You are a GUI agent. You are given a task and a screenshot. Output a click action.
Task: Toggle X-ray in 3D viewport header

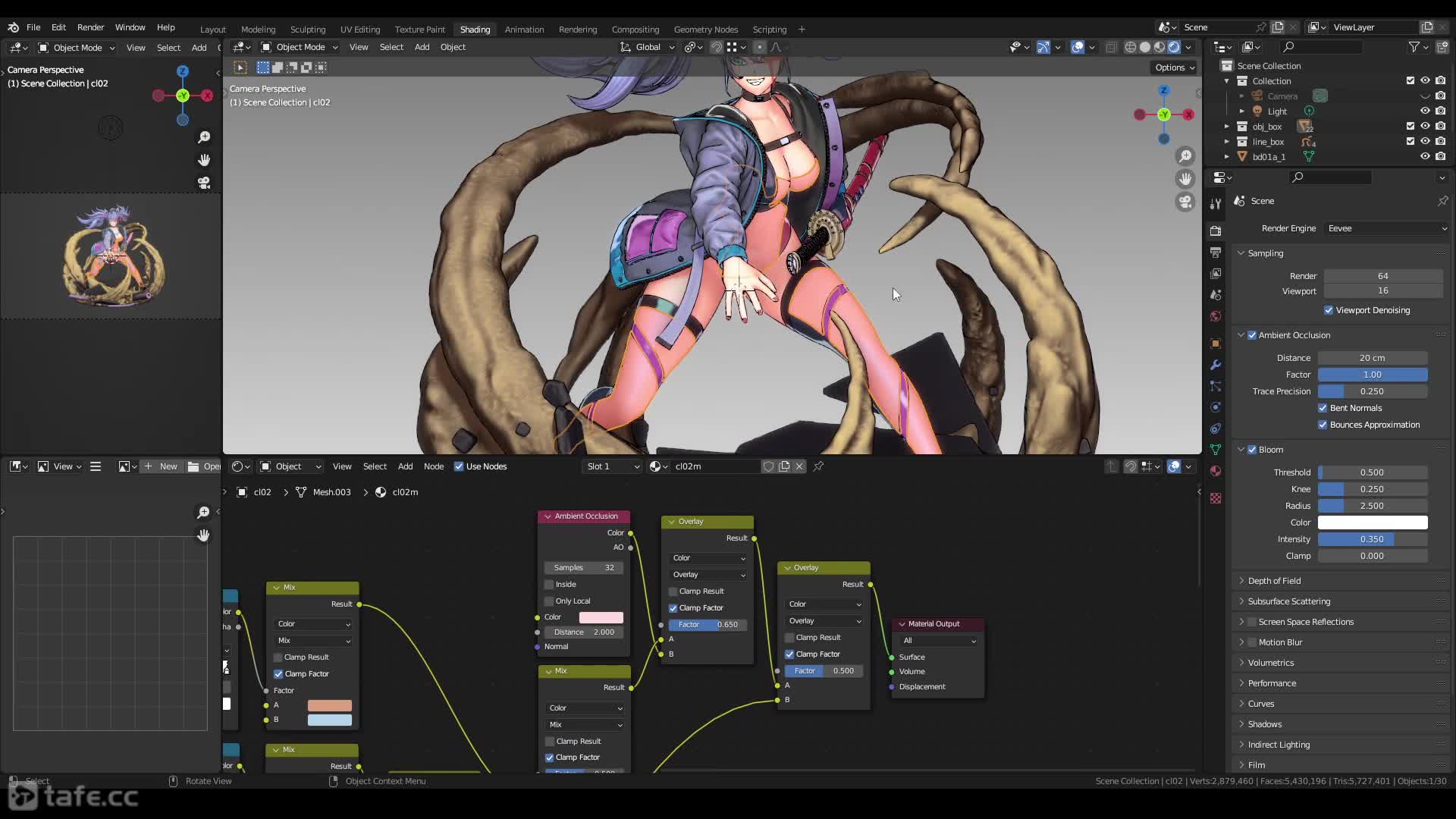click(x=1111, y=47)
